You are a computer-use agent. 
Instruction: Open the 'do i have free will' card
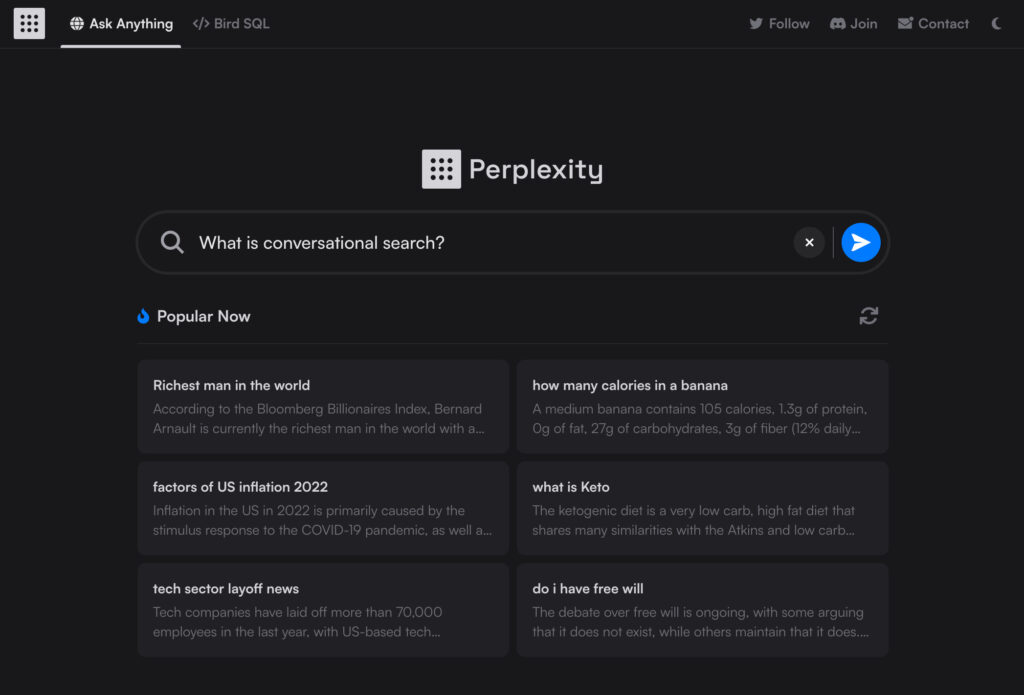(702, 610)
